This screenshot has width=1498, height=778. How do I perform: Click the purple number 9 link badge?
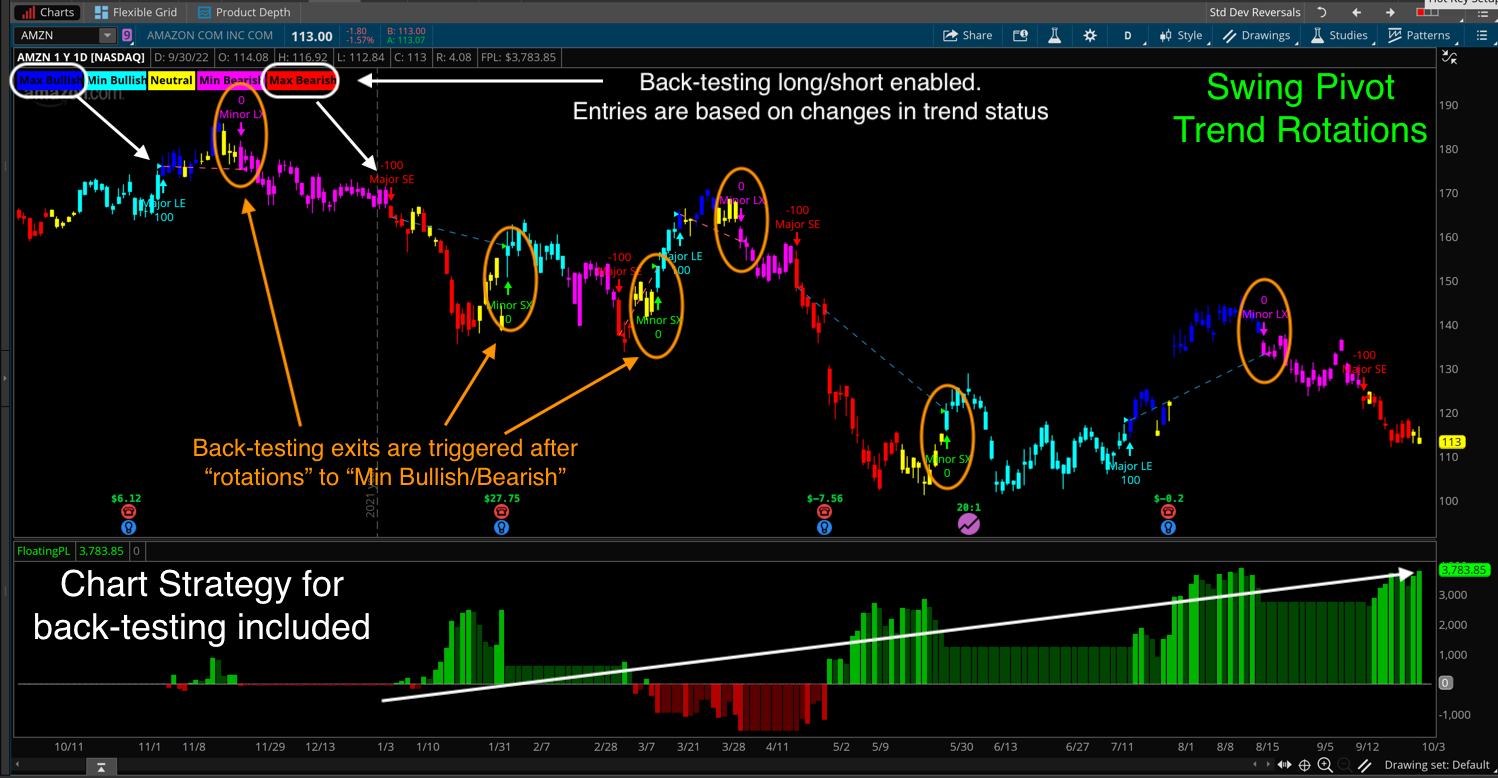126,35
